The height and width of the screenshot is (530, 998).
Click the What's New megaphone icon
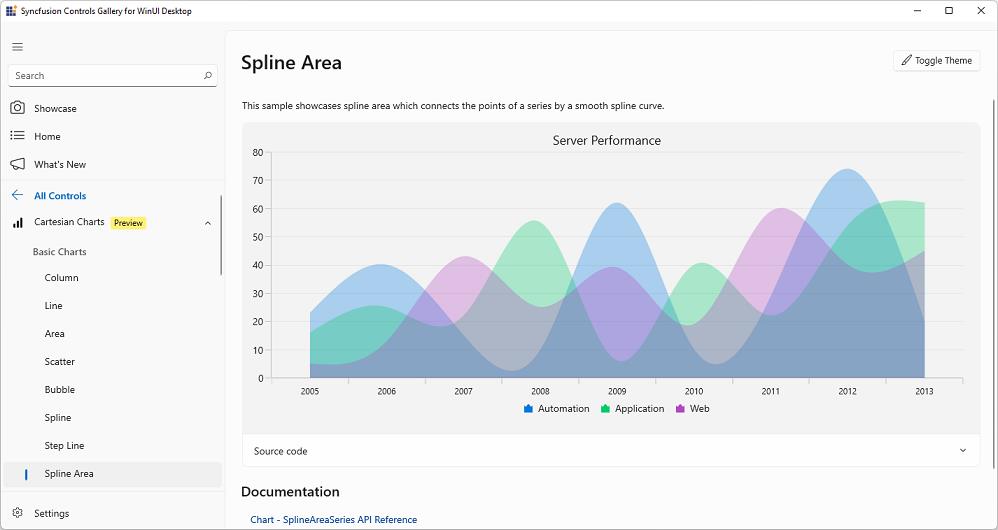click(x=17, y=164)
